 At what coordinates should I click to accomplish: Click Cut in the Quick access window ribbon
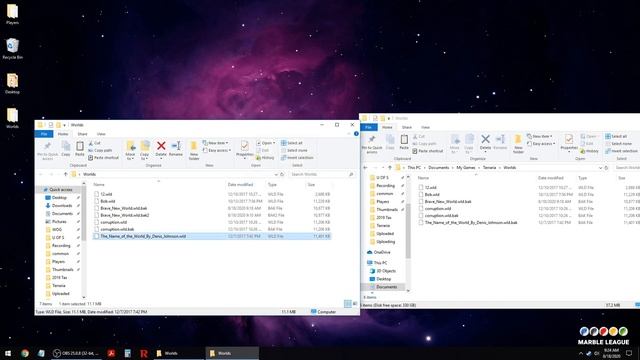pos(95,143)
